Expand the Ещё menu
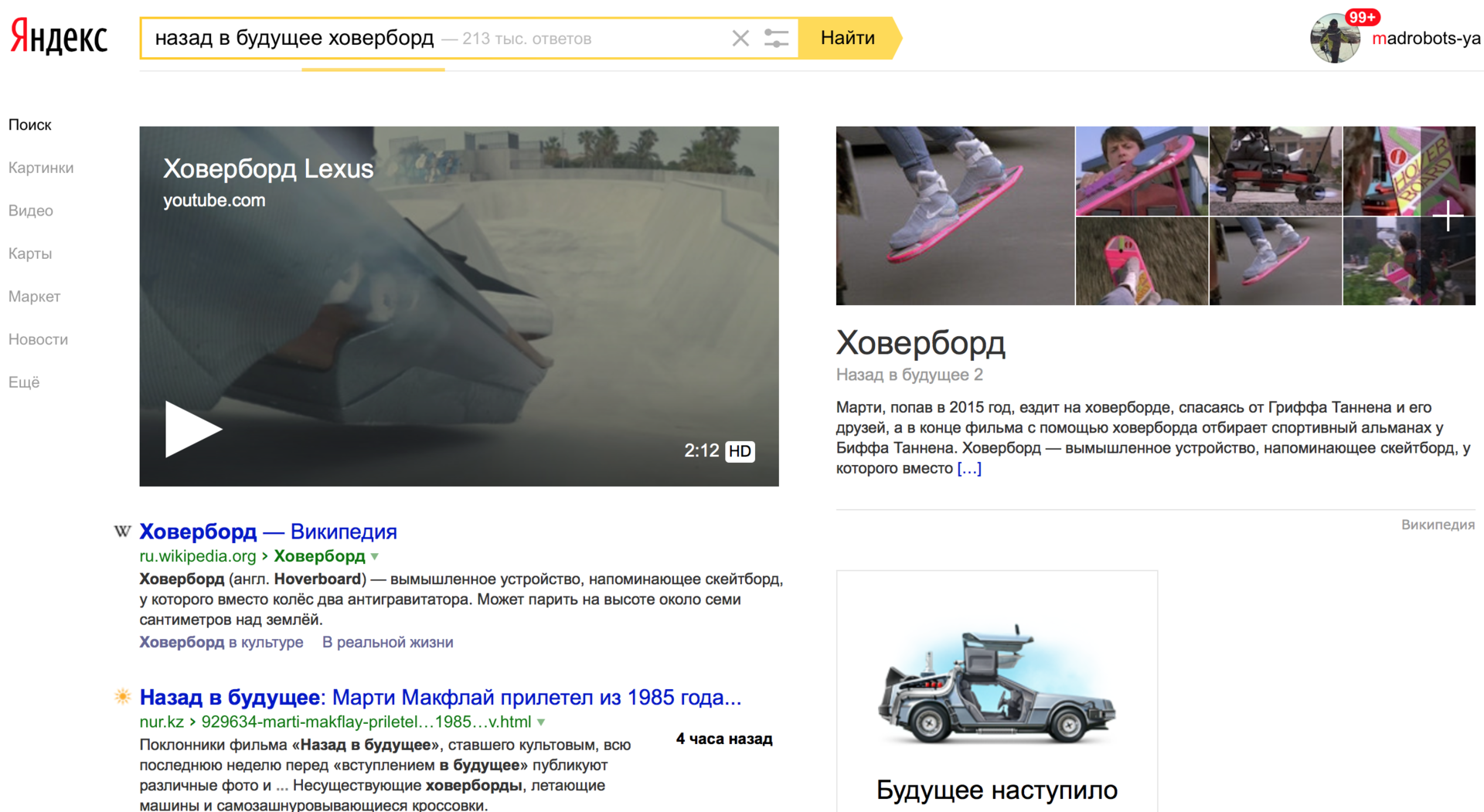This screenshot has width=1484, height=812. [x=24, y=382]
